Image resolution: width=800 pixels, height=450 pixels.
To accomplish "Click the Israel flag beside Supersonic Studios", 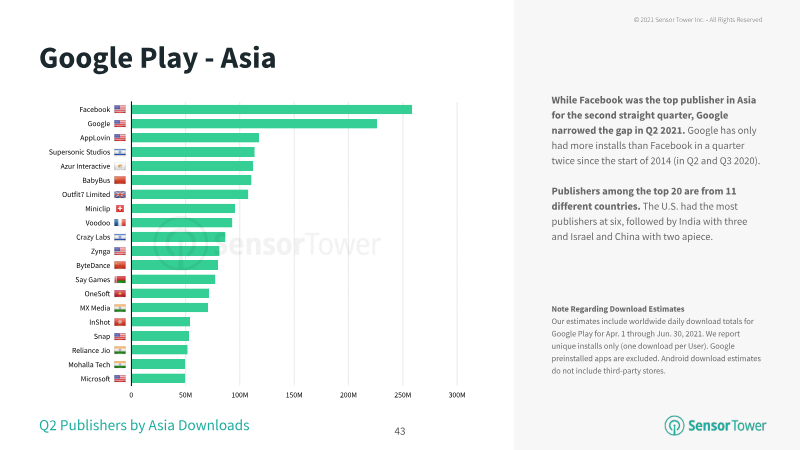I will pyautogui.click(x=120, y=152).
